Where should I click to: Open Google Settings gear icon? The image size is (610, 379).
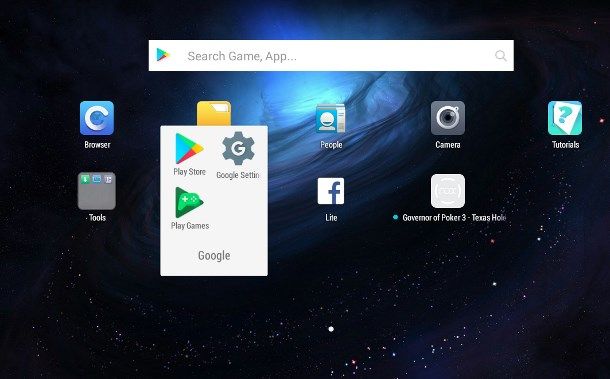238,148
